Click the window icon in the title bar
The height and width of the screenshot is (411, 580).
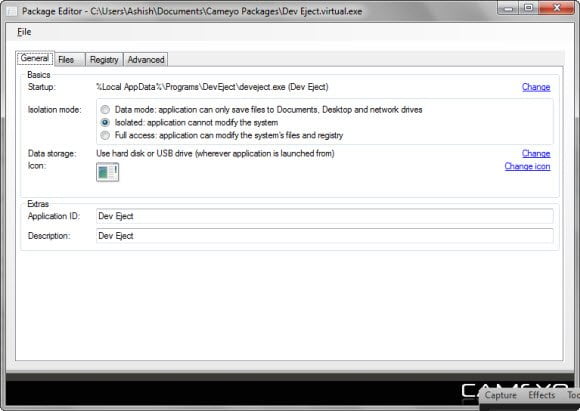(12, 11)
